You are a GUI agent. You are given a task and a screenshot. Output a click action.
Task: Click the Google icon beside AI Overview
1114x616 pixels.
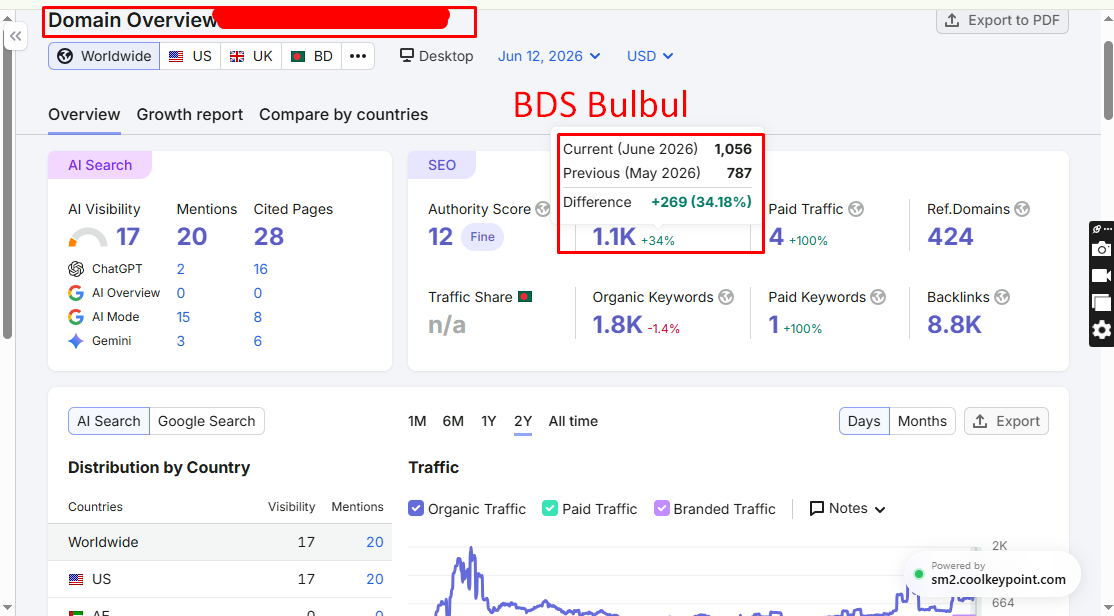click(76, 293)
